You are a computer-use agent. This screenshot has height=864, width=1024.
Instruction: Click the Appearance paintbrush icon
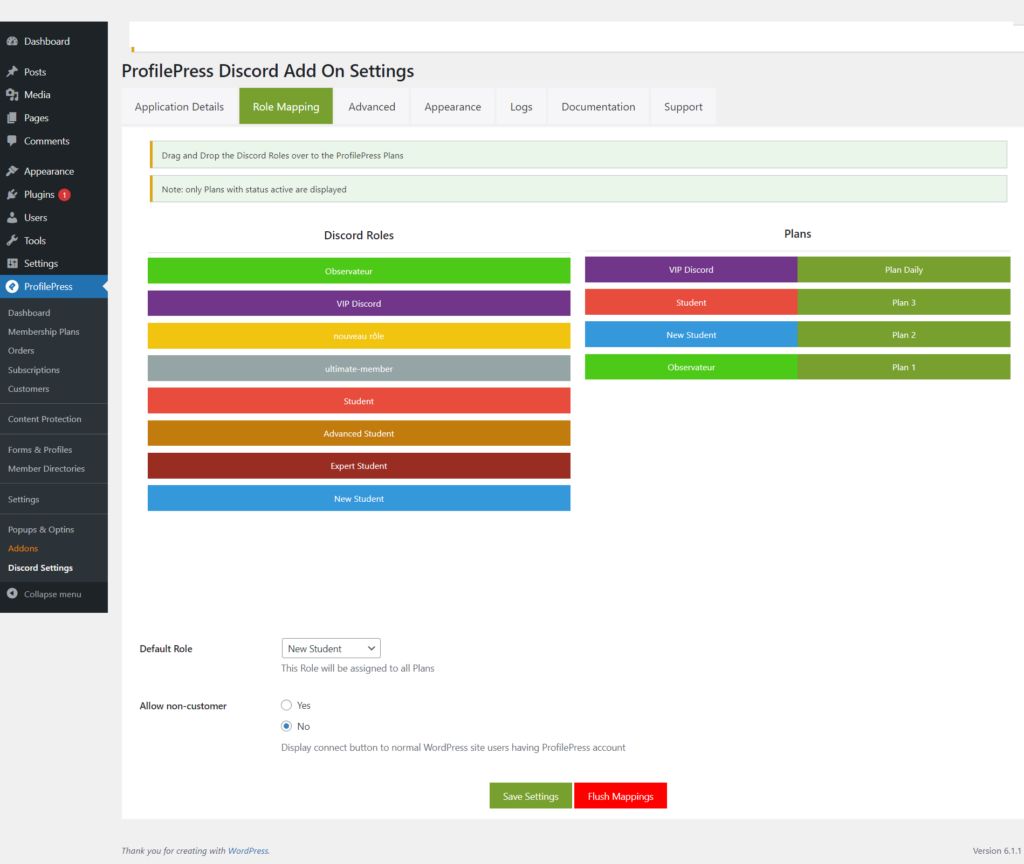[x=12, y=171]
